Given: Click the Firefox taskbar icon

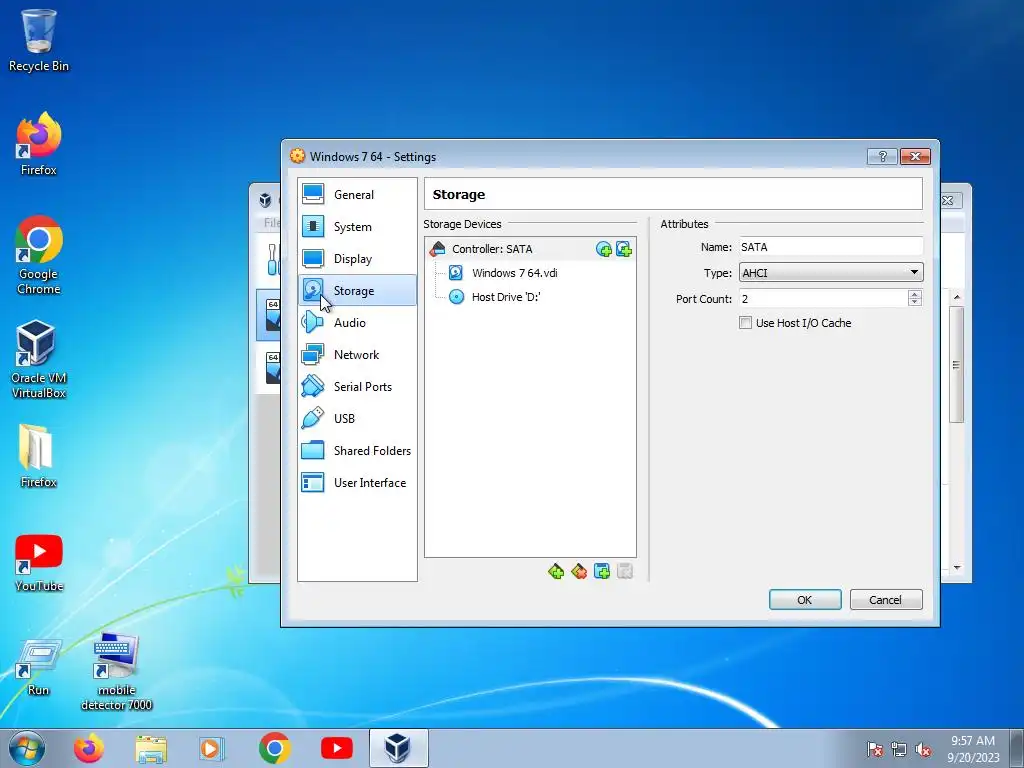Looking at the screenshot, I should tap(89, 748).
